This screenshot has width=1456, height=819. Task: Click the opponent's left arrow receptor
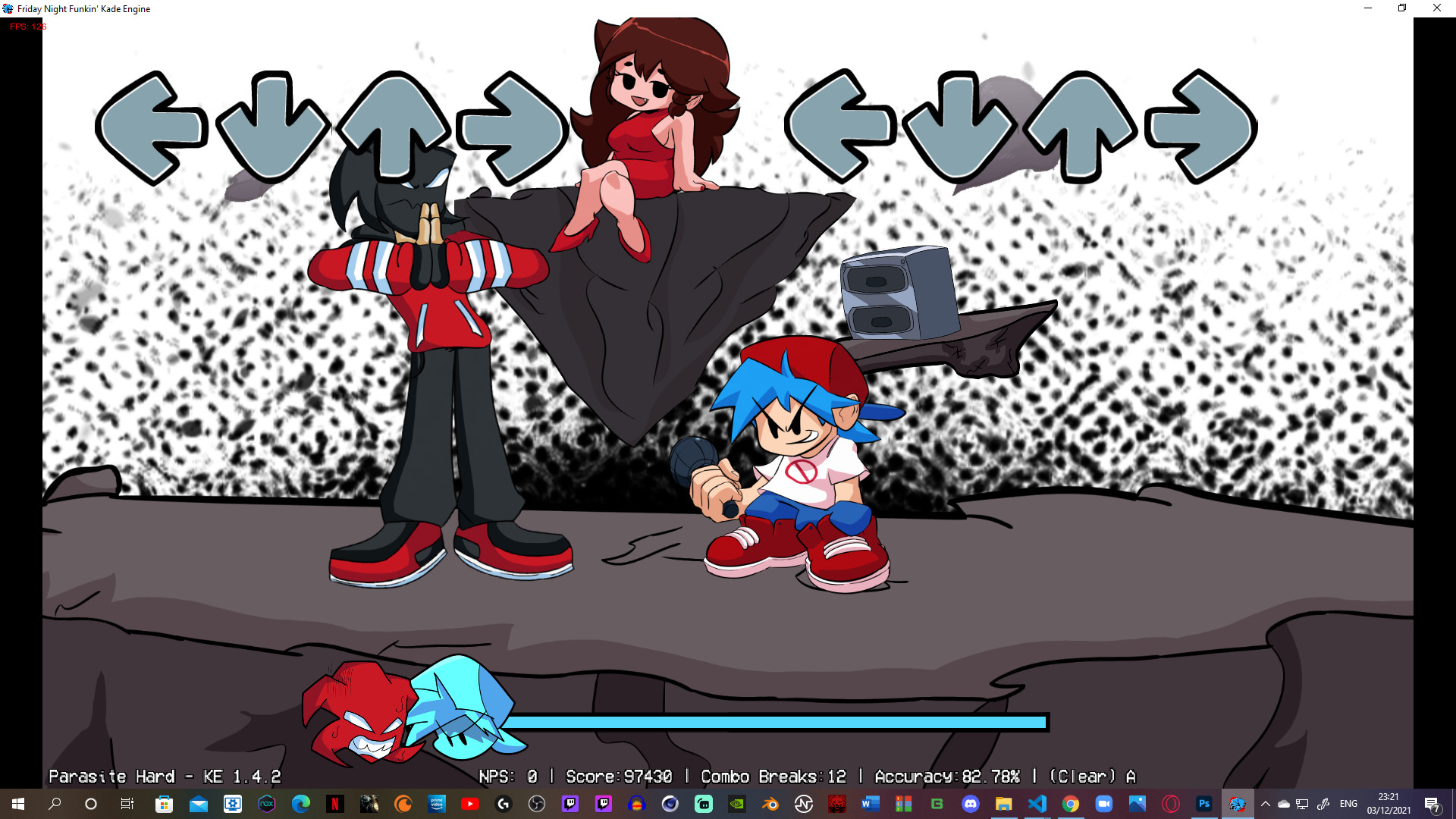(x=152, y=127)
